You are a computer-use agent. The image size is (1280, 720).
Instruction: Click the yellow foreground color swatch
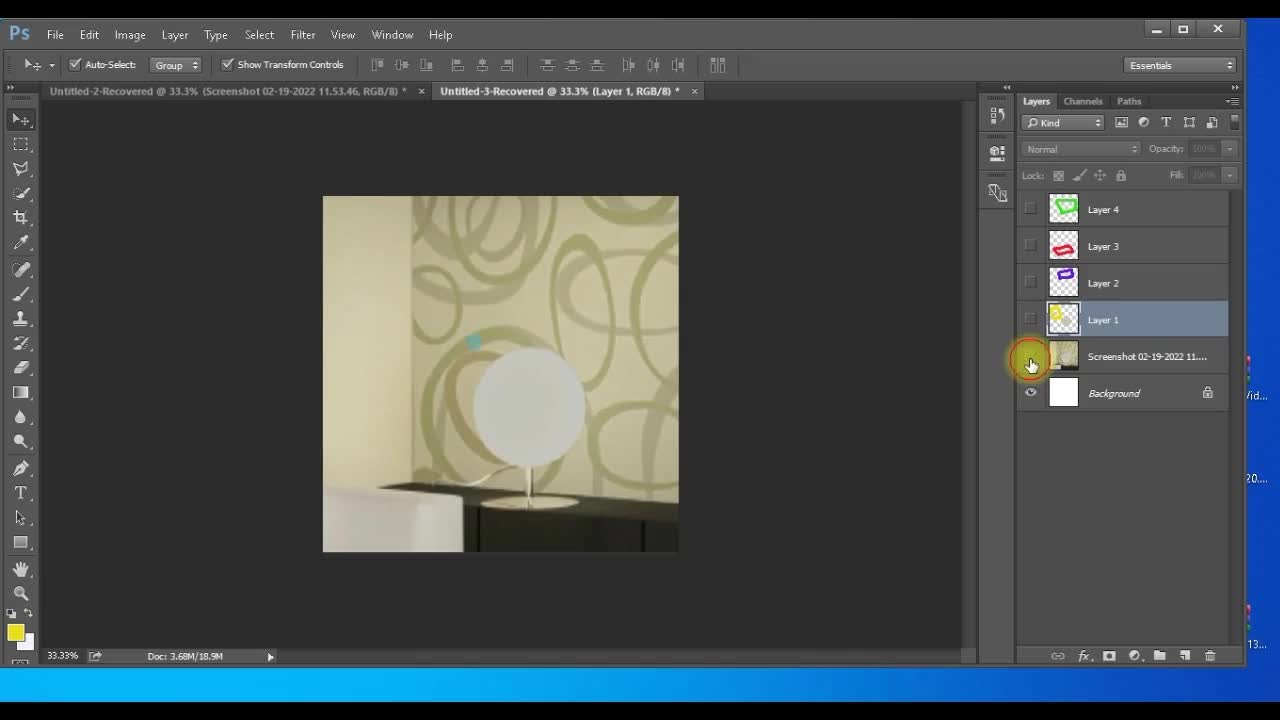tap(15, 632)
